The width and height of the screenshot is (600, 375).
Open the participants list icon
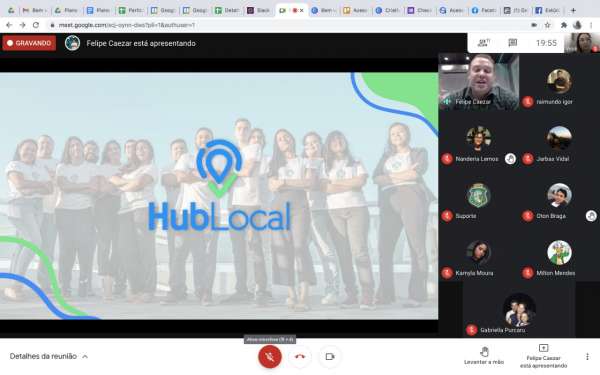tap(484, 43)
